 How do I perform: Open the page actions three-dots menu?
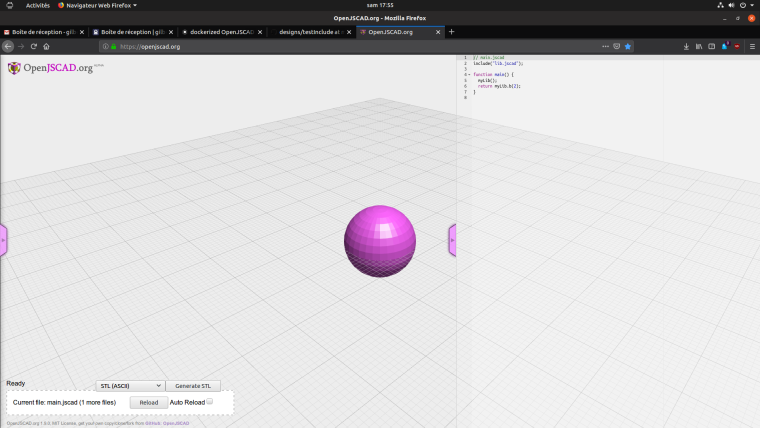605,47
